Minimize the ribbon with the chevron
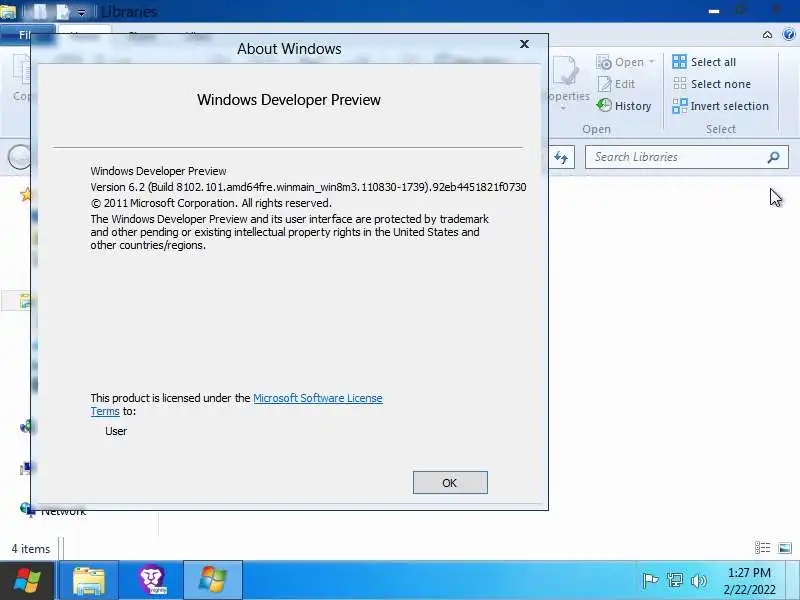 click(767, 35)
